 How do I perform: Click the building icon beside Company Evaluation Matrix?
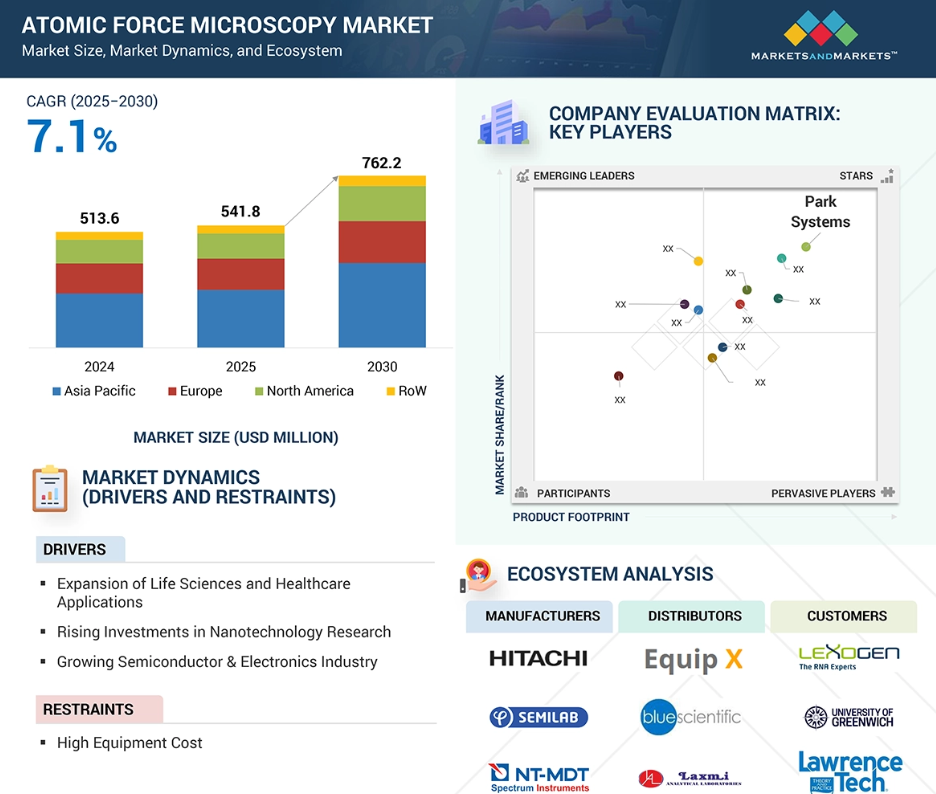point(503,122)
